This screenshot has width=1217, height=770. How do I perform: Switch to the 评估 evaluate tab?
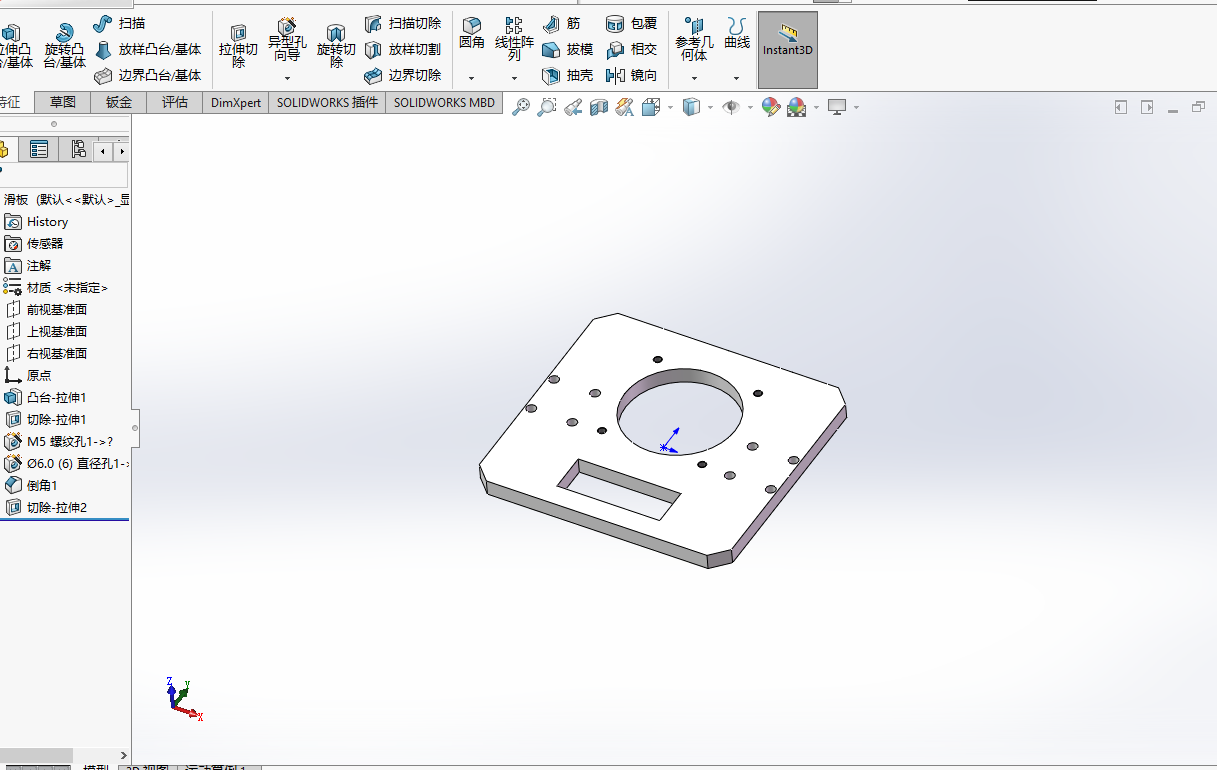pos(175,102)
